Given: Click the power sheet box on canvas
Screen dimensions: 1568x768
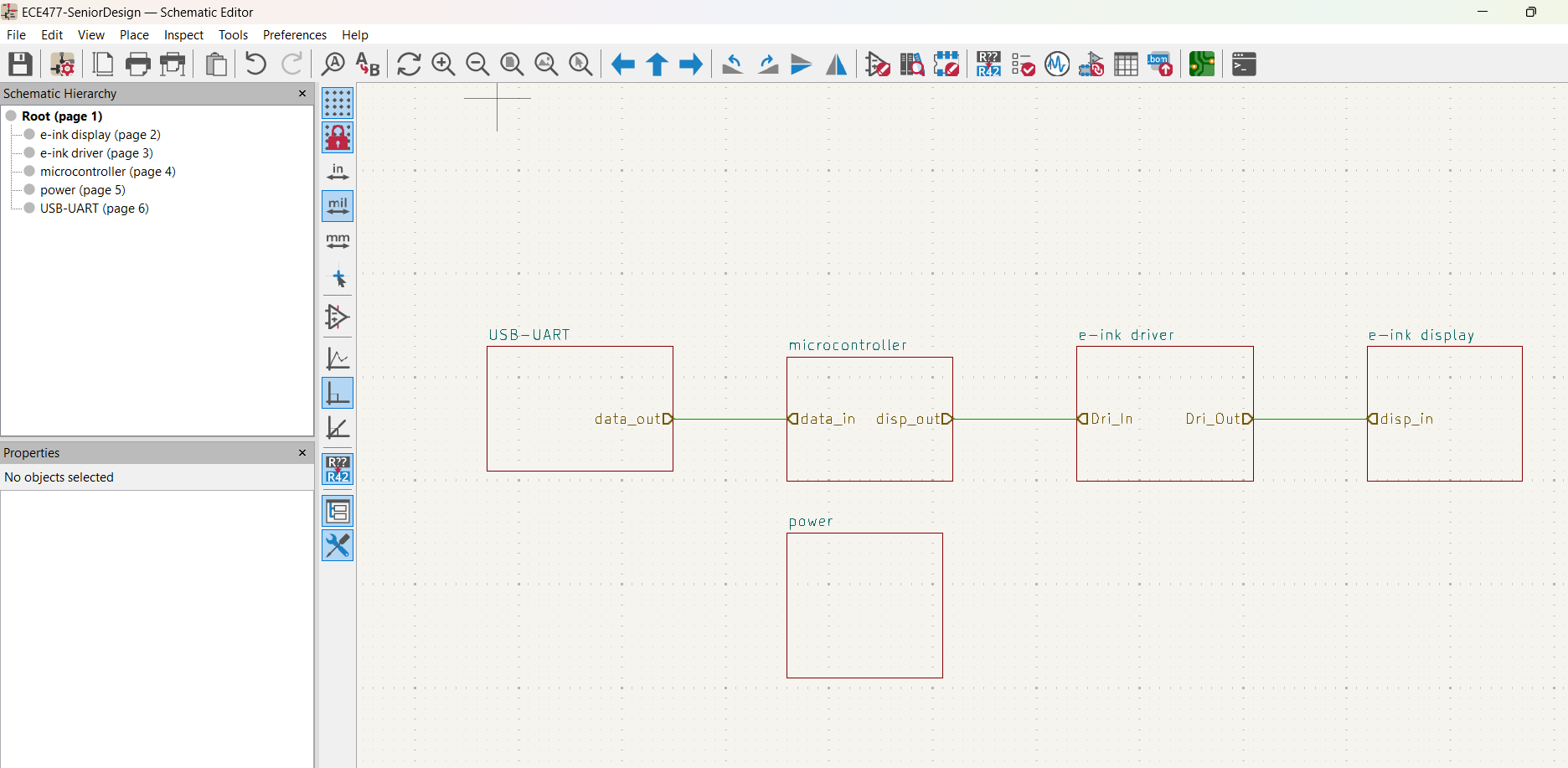Looking at the screenshot, I should pos(864,605).
